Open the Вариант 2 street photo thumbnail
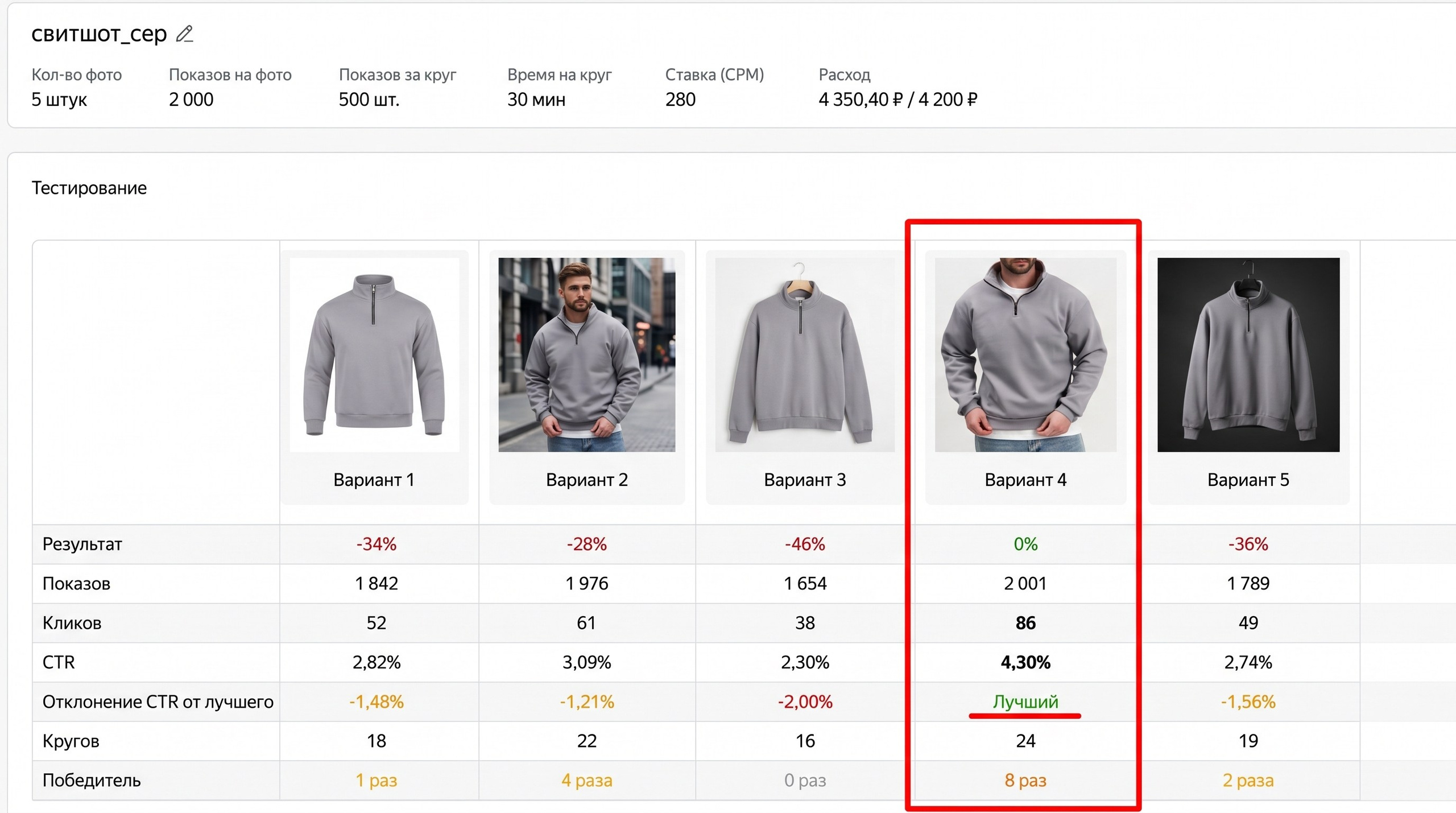Image resolution: width=1456 pixels, height=813 pixels. (587, 354)
